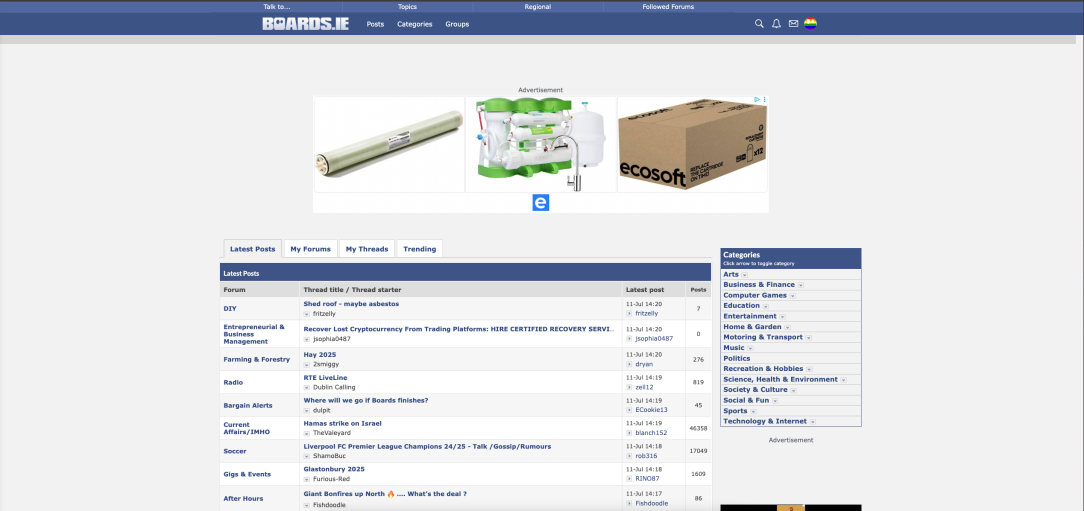
Task: Open the Followed Forums top menu
Action: [x=668, y=7]
